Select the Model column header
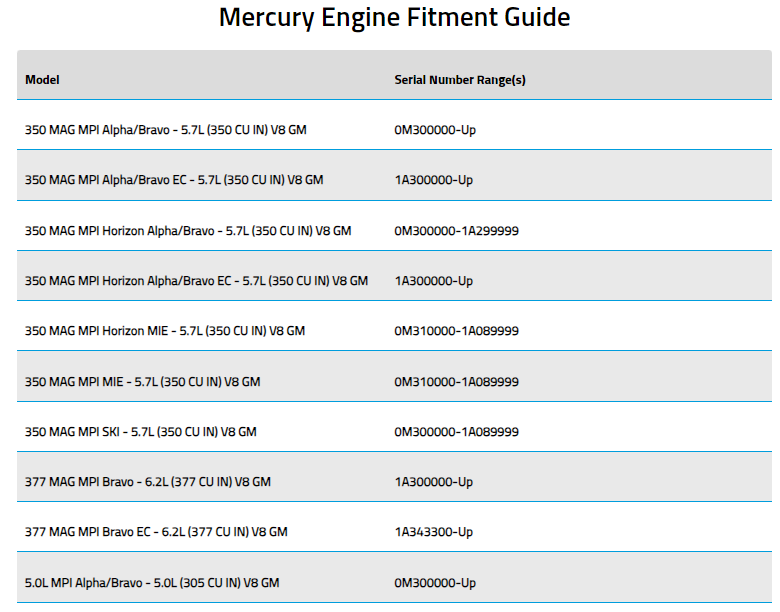The image size is (780, 612). 42,80
